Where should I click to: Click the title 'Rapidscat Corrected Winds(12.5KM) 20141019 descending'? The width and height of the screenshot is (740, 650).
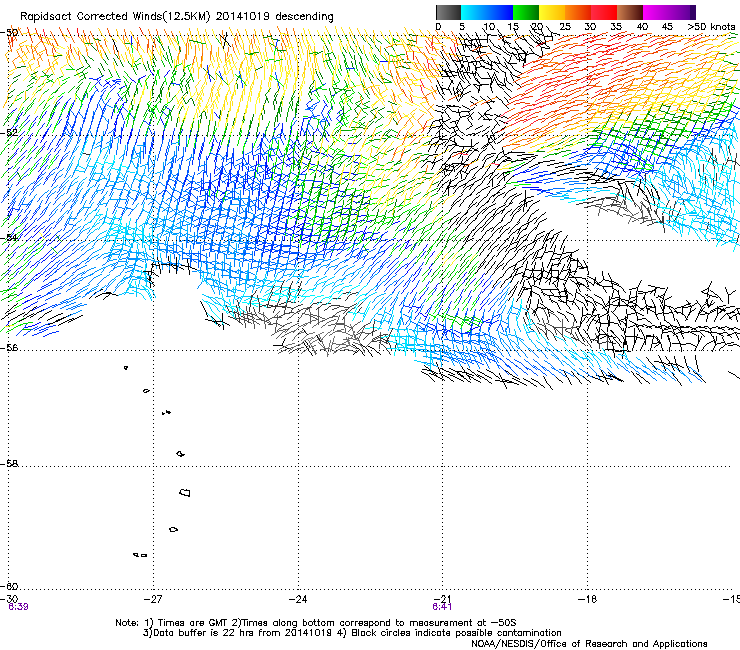[x=177, y=16]
